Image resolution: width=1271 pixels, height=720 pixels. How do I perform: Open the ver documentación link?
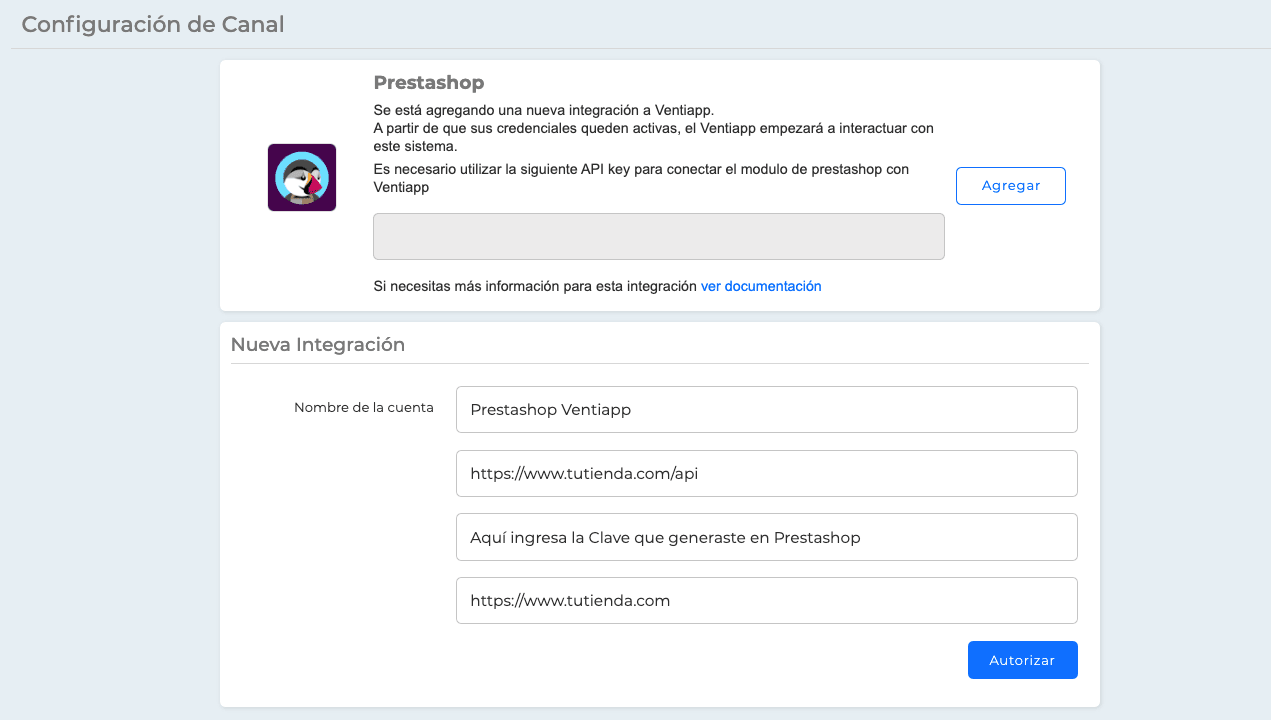761,286
